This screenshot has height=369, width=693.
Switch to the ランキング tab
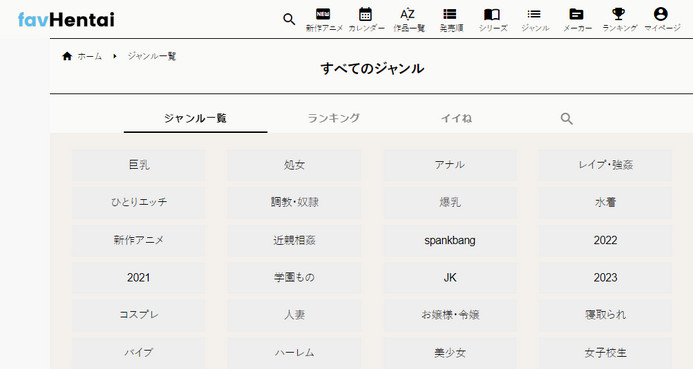coord(334,118)
